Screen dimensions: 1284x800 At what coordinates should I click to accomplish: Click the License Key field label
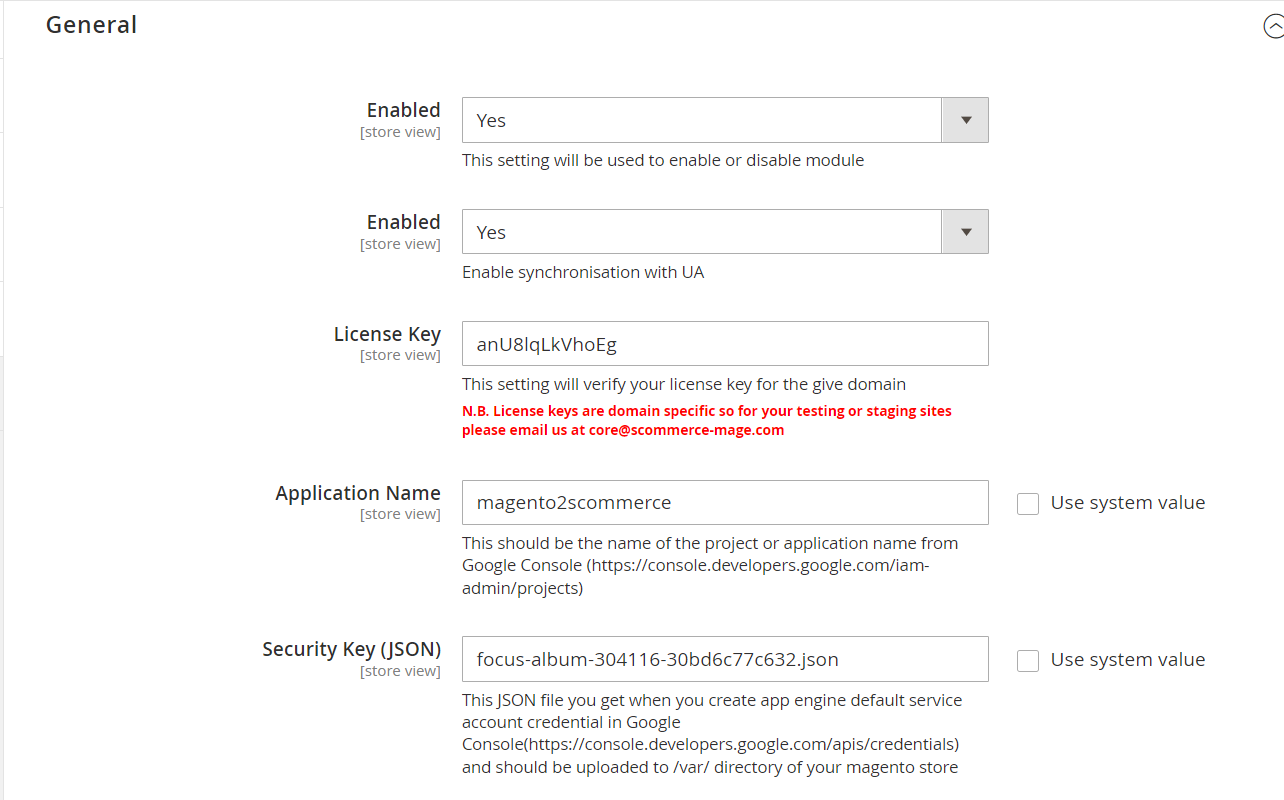[x=387, y=334]
